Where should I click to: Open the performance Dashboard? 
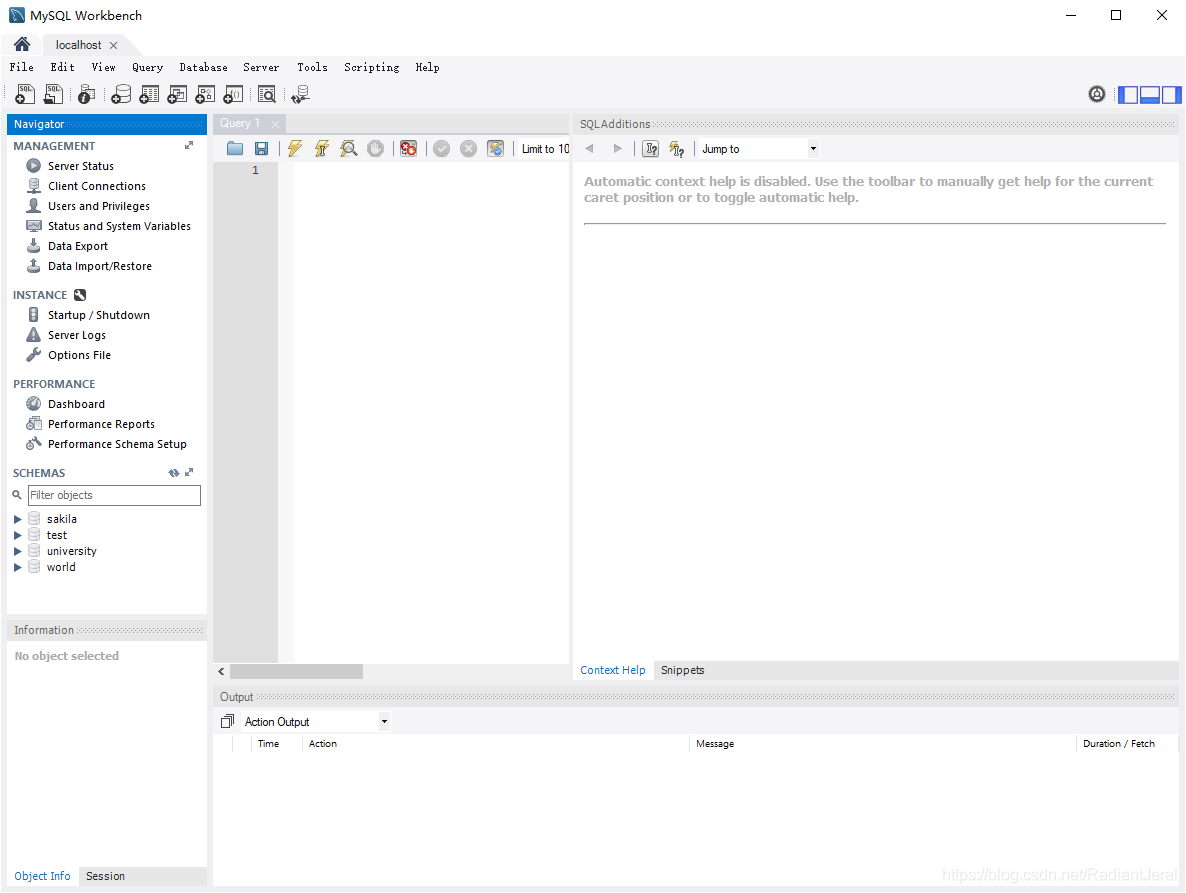[76, 404]
